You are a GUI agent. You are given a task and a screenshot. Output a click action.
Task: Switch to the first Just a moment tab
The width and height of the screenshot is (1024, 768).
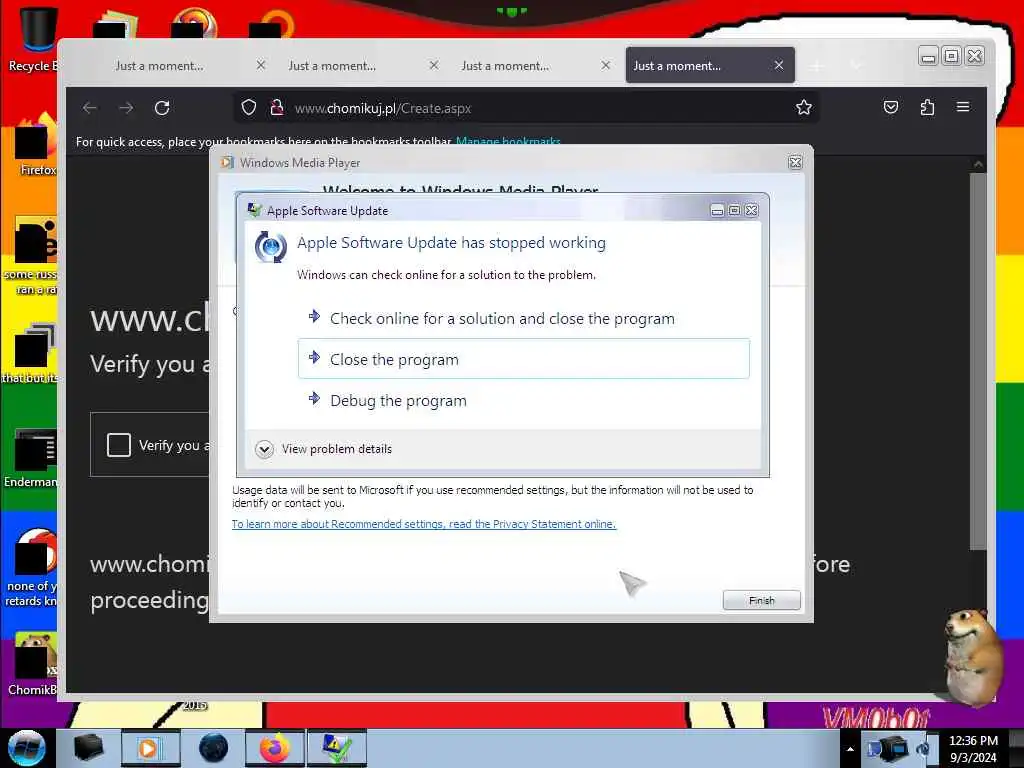159,65
